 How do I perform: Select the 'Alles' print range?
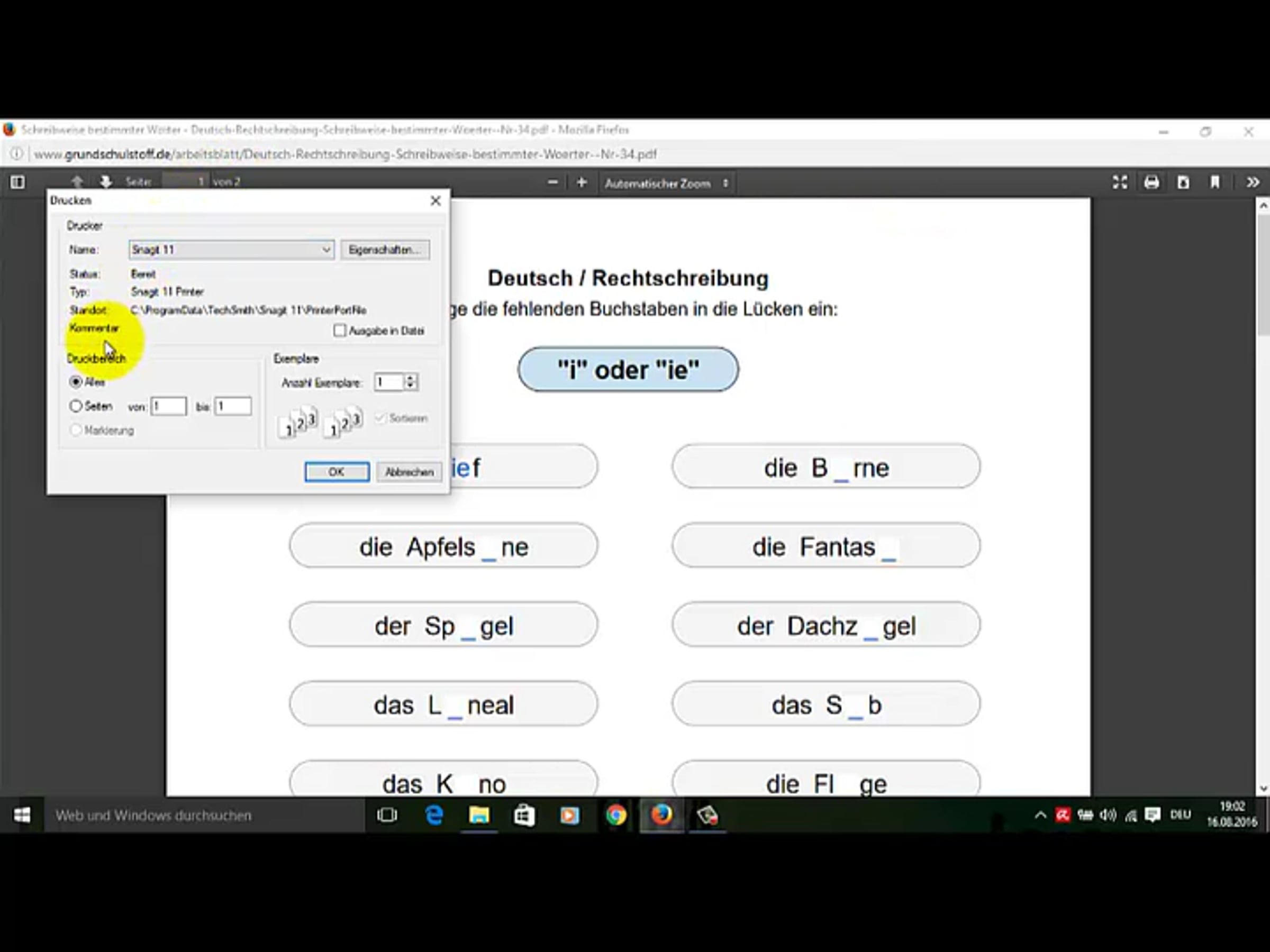(75, 382)
